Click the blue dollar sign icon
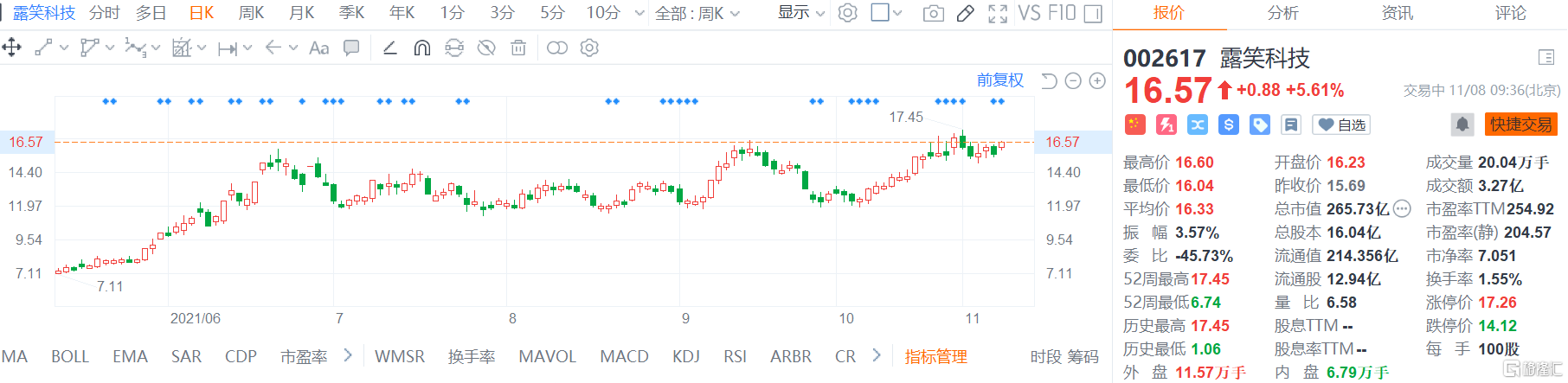 point(1229,124)
